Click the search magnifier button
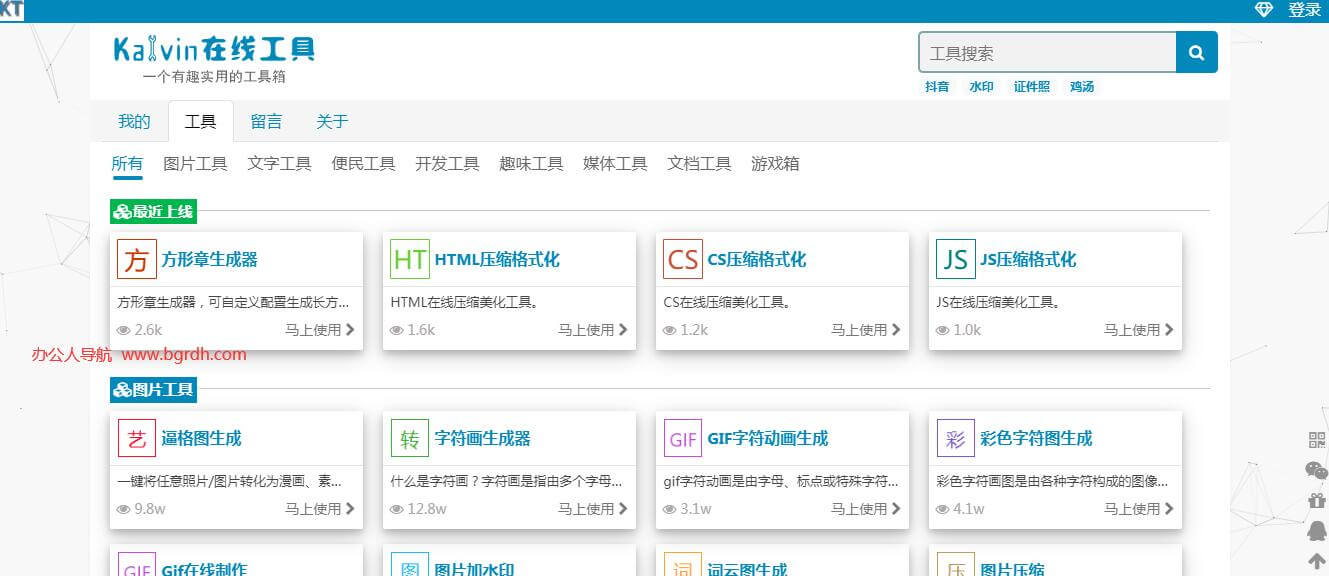The height and width of the screenshot is (576, 1329). click(x=1196, y=52)
